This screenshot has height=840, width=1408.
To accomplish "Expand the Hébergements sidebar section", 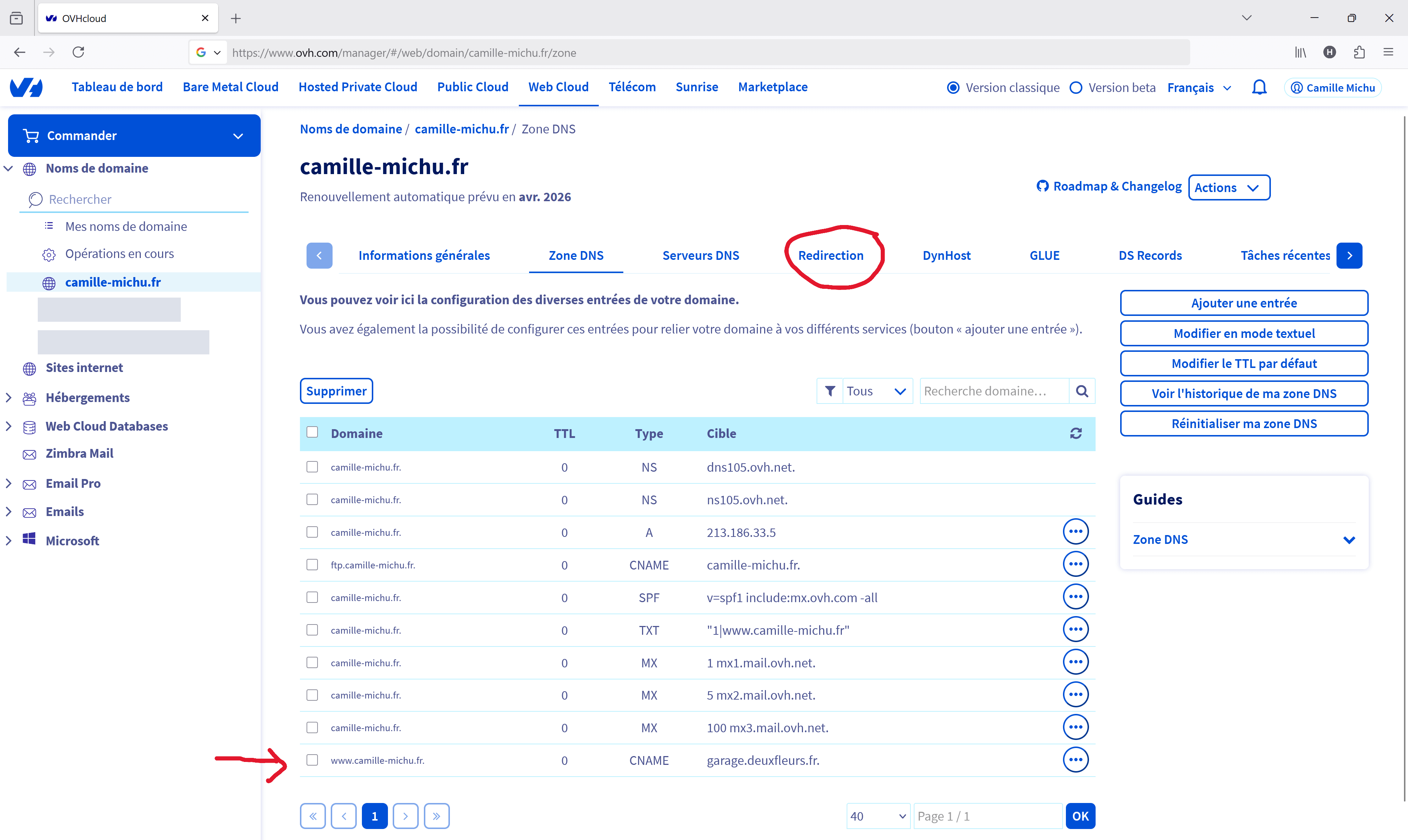I will pyautogui.click(x=9, y=397).
